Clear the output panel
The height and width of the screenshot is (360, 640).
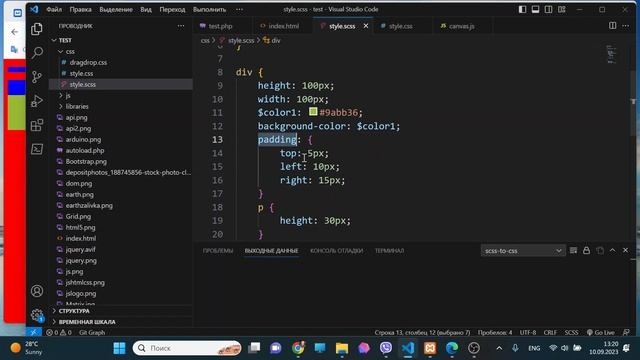click(x=573, y=250)
